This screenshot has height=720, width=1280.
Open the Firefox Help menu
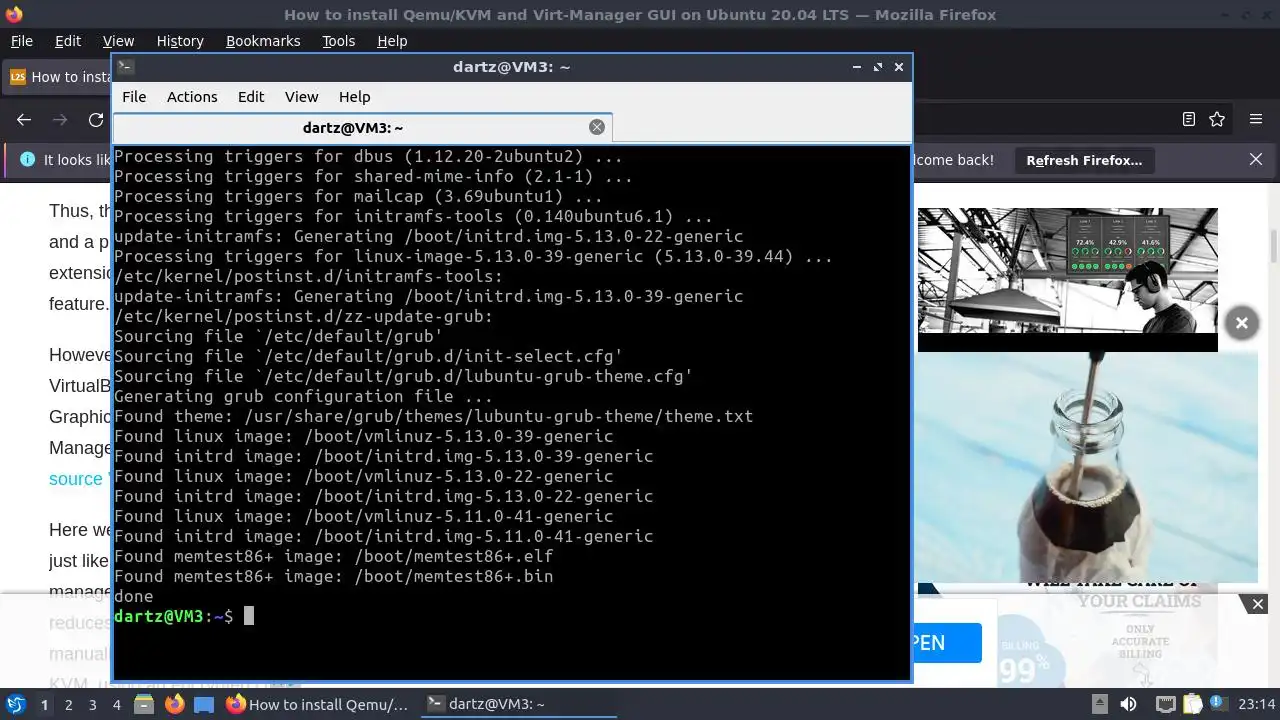(x=392, y=41)
